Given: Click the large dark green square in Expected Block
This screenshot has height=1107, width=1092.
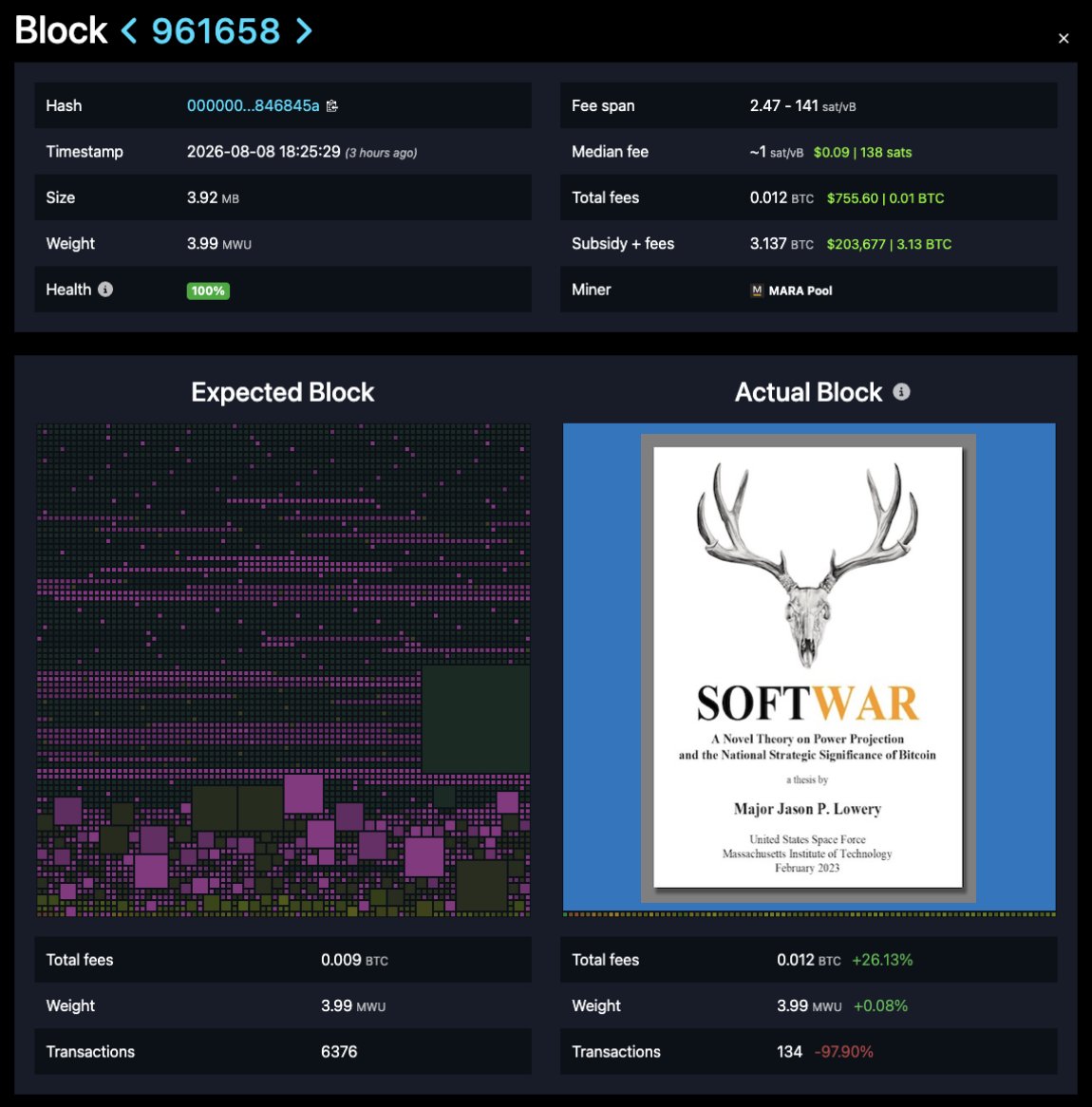Looking at the screenshot, I should pyautogui.click(x=476, y=718).
